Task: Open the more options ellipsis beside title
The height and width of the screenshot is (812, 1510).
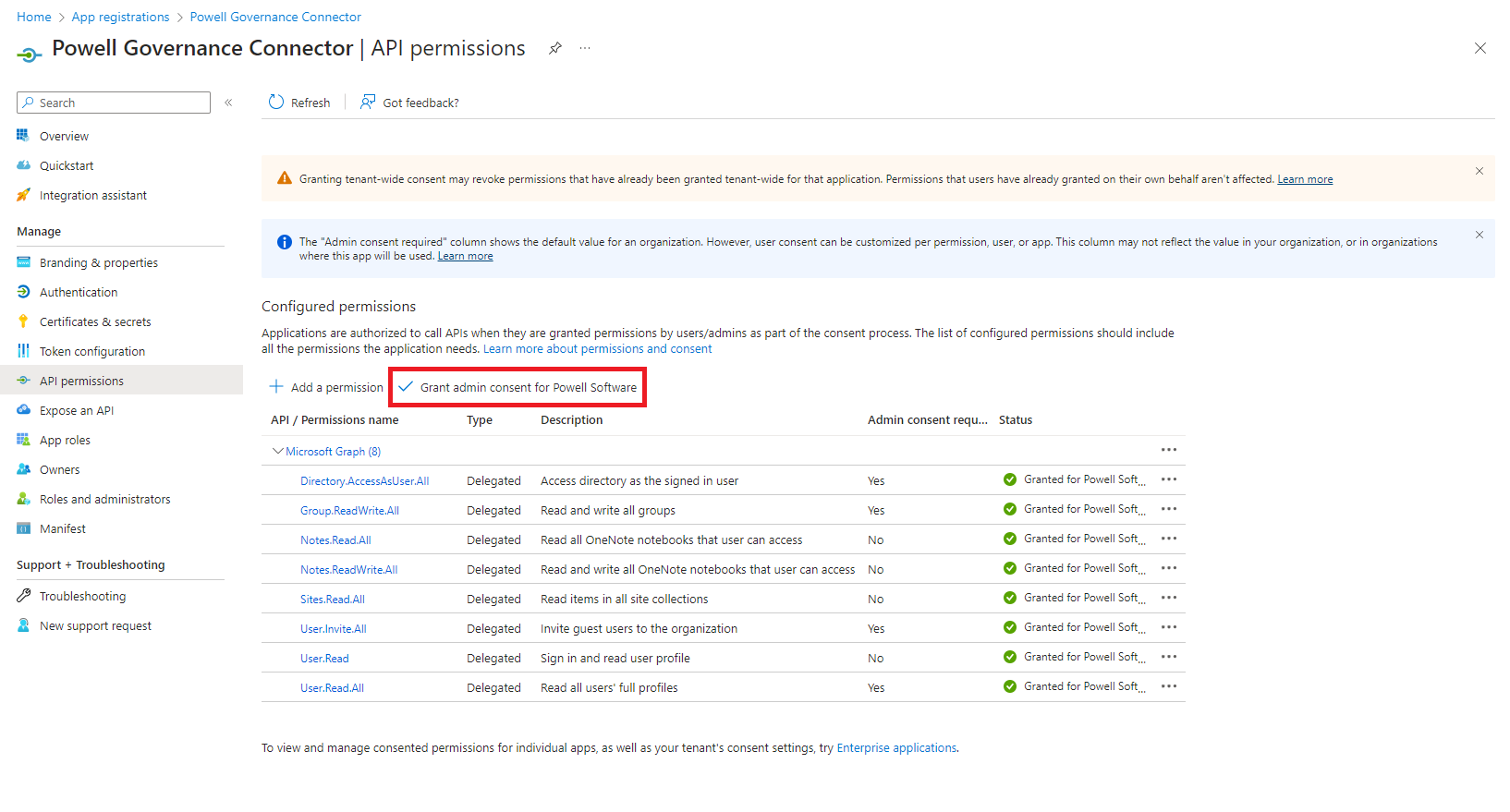Action: click(585, 48)
